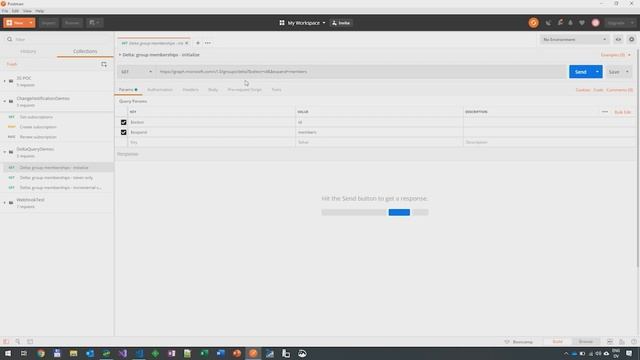Click the Comments (0) link
Screen dimensions: 640x360
[x=619, y=90]
